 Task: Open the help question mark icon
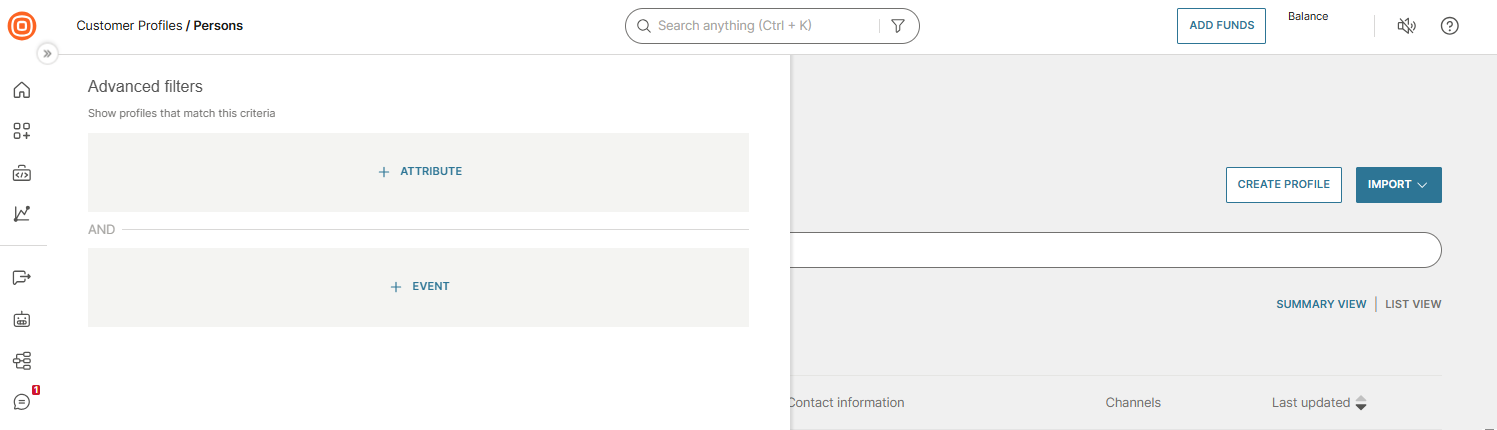click(x=1449, y=26)
